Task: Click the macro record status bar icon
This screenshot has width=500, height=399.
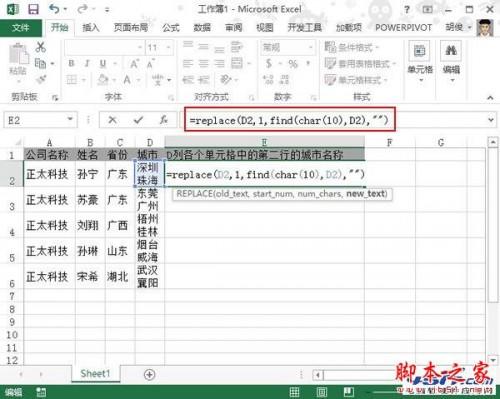Action: [x=41, y=392]
